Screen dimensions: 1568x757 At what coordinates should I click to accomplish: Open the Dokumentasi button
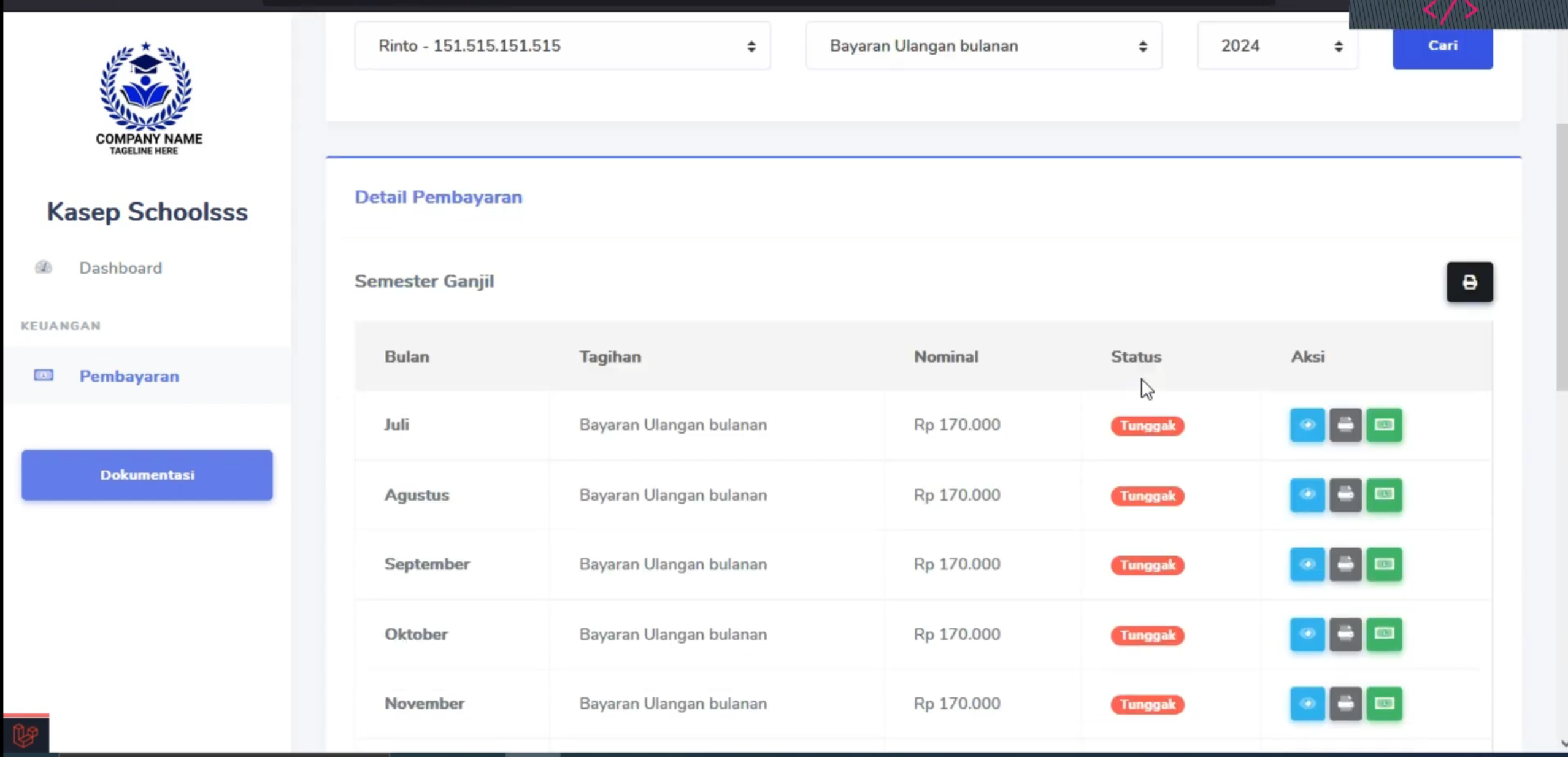pos(147,475)
